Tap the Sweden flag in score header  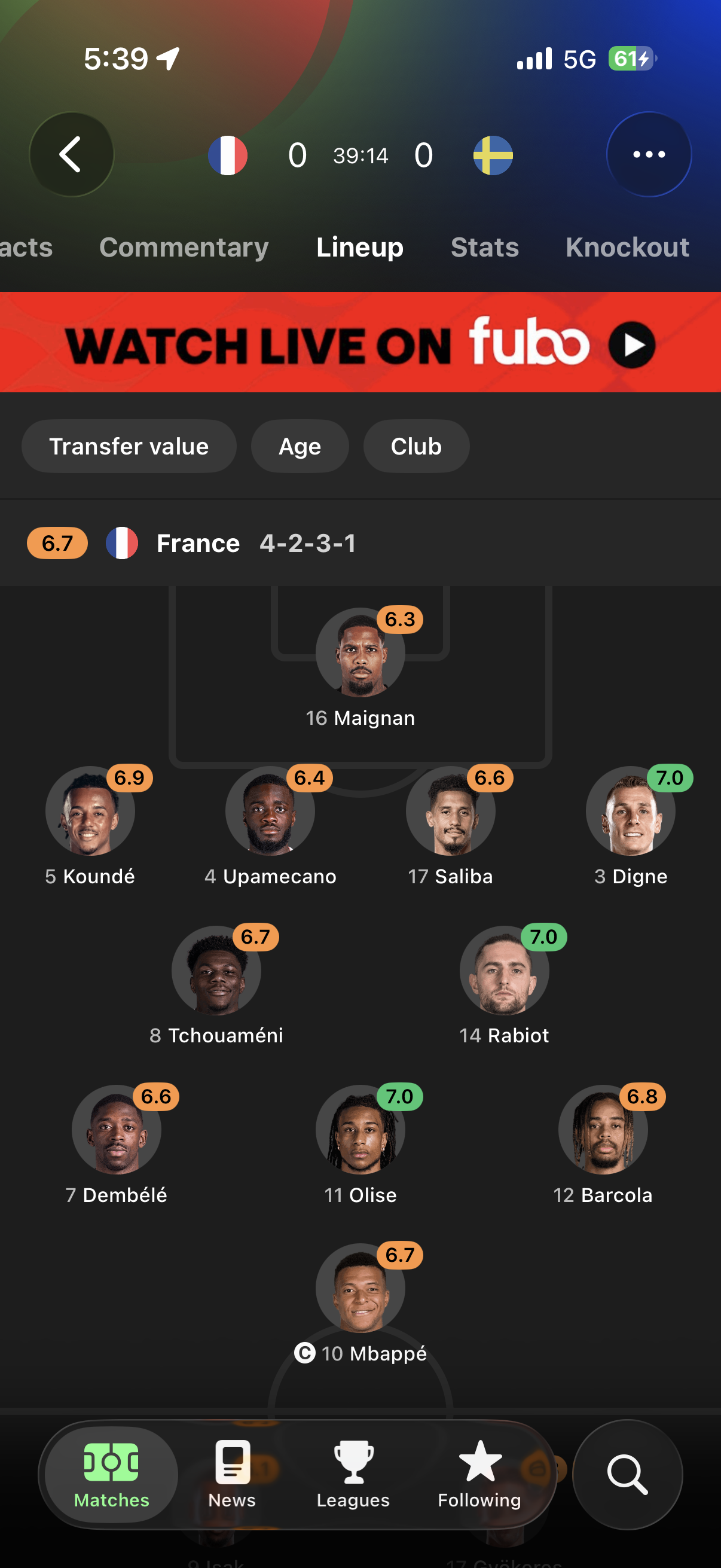(493, 155)
